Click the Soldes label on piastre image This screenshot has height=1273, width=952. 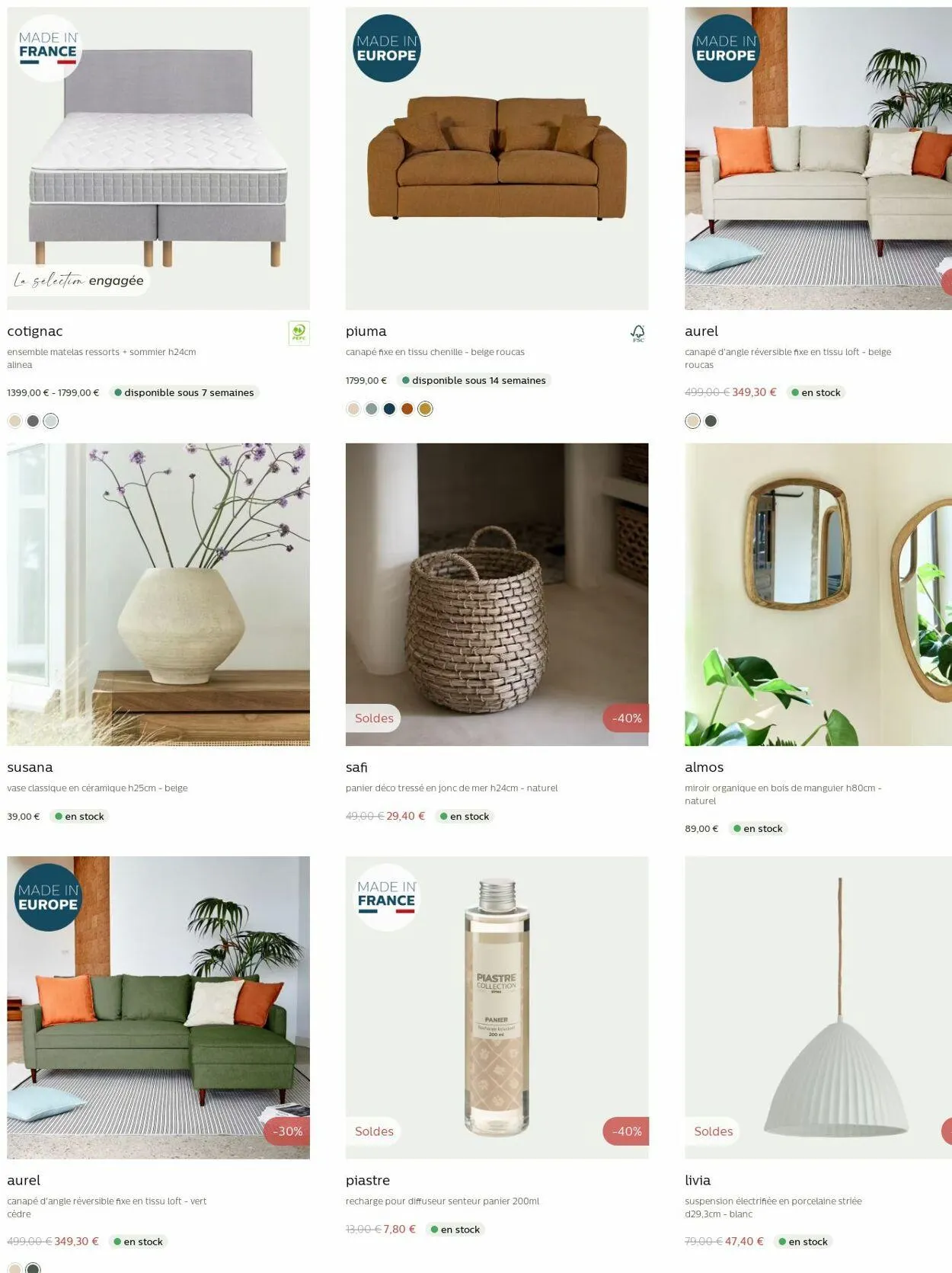(x=374, y=1131)
